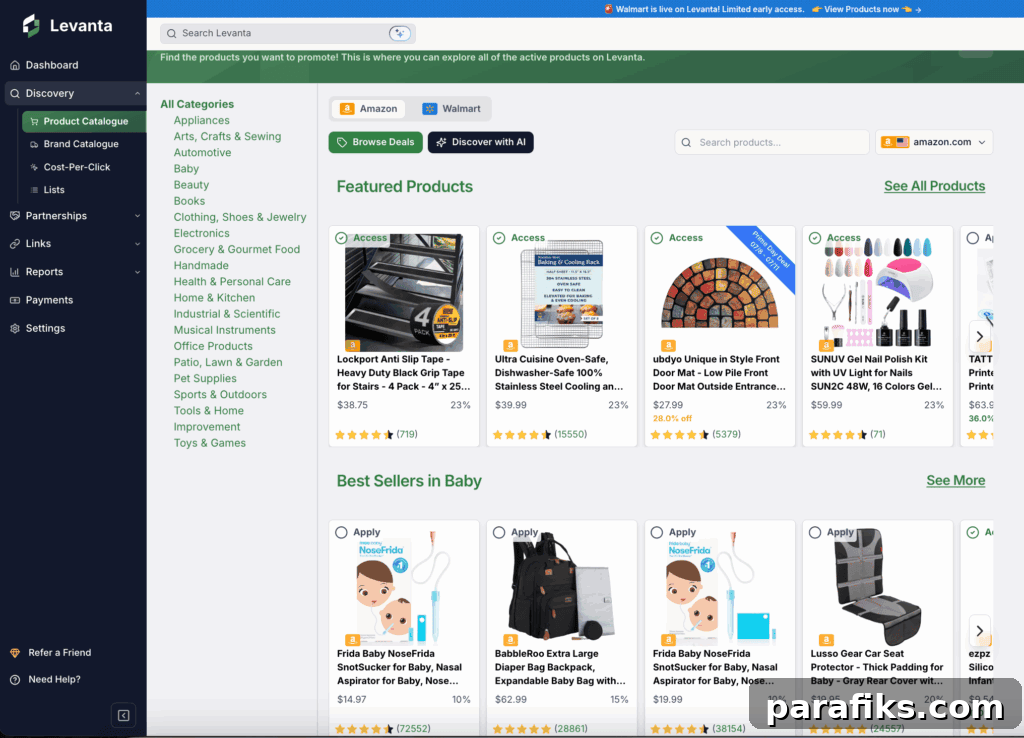Click the Amazon logo icon on Amazon tab
This screenshot has width=1024, height=738.
pos(347,109)
